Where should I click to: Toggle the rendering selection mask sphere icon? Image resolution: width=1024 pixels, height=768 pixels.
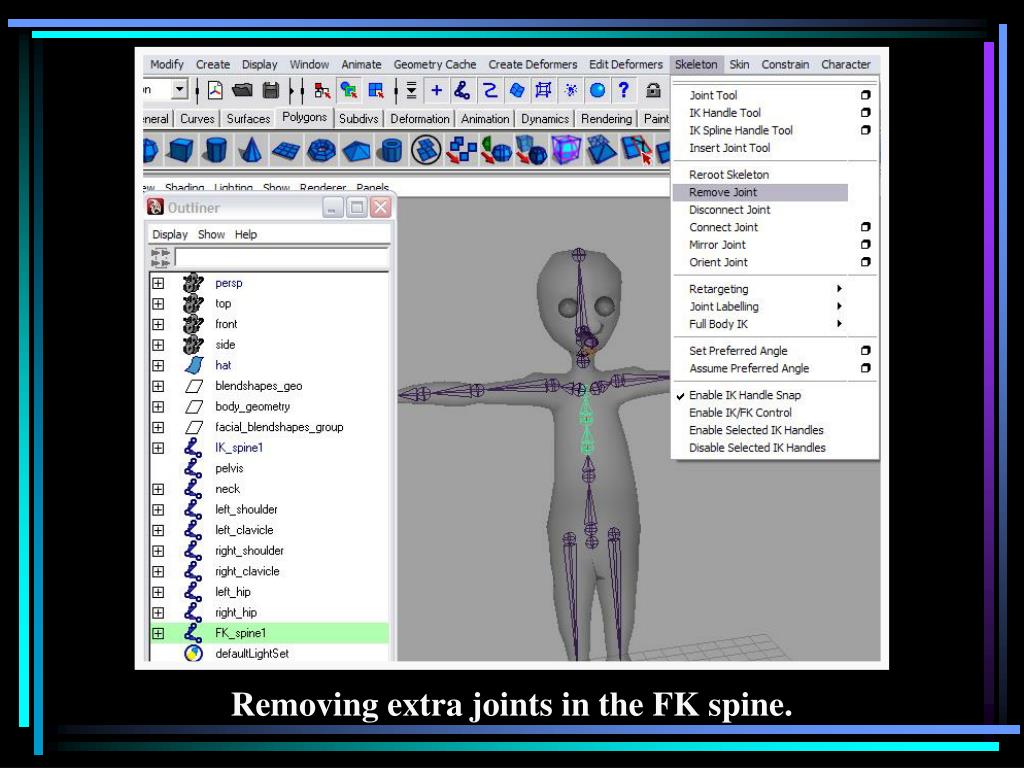[x=597, y=90]
